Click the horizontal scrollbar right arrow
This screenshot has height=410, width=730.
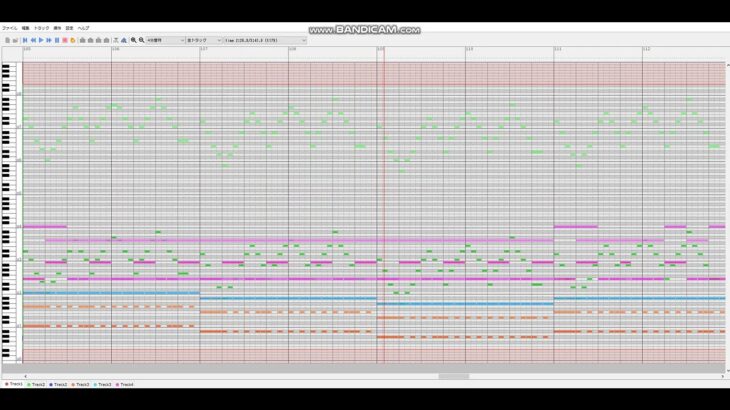click(x=723, y=376)
